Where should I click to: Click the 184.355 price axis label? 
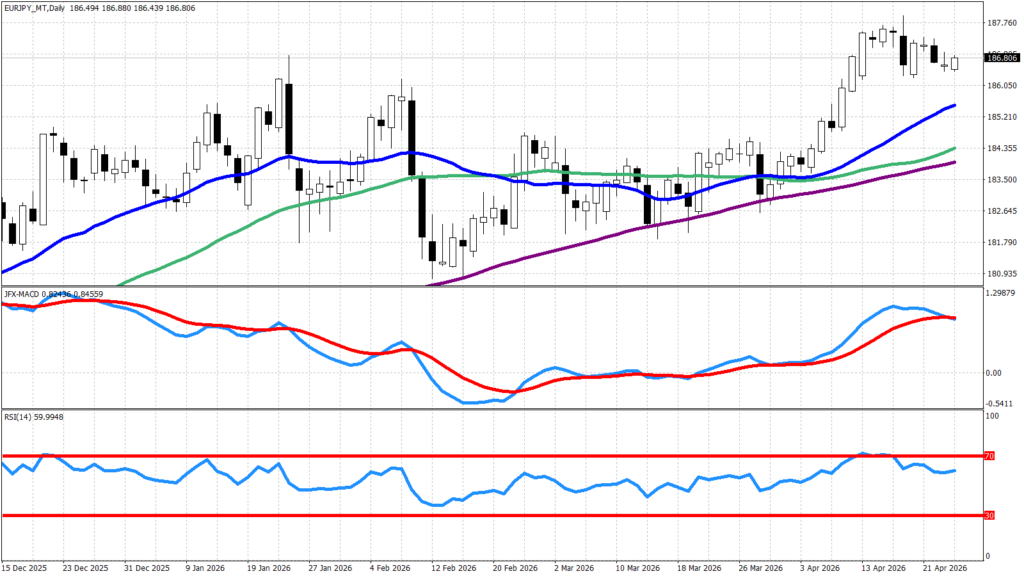[x=1001, y=149]
